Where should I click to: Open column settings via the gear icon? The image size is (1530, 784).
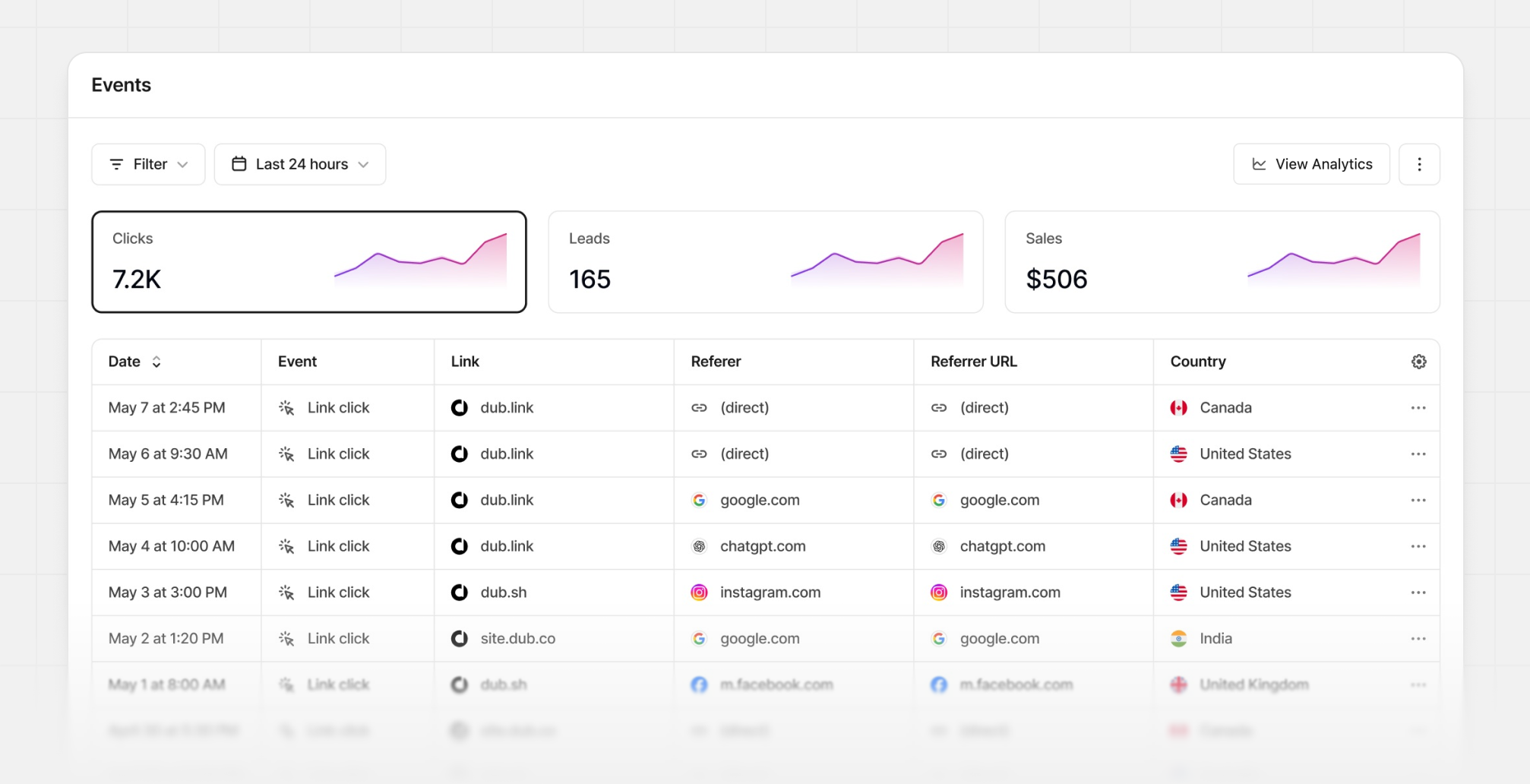1419,362
